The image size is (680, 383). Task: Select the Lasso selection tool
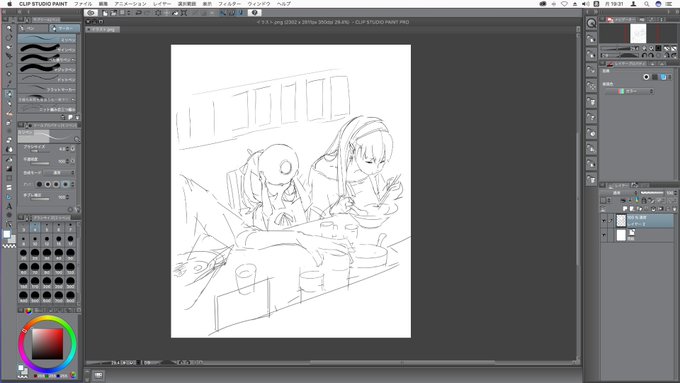(9, 65)
